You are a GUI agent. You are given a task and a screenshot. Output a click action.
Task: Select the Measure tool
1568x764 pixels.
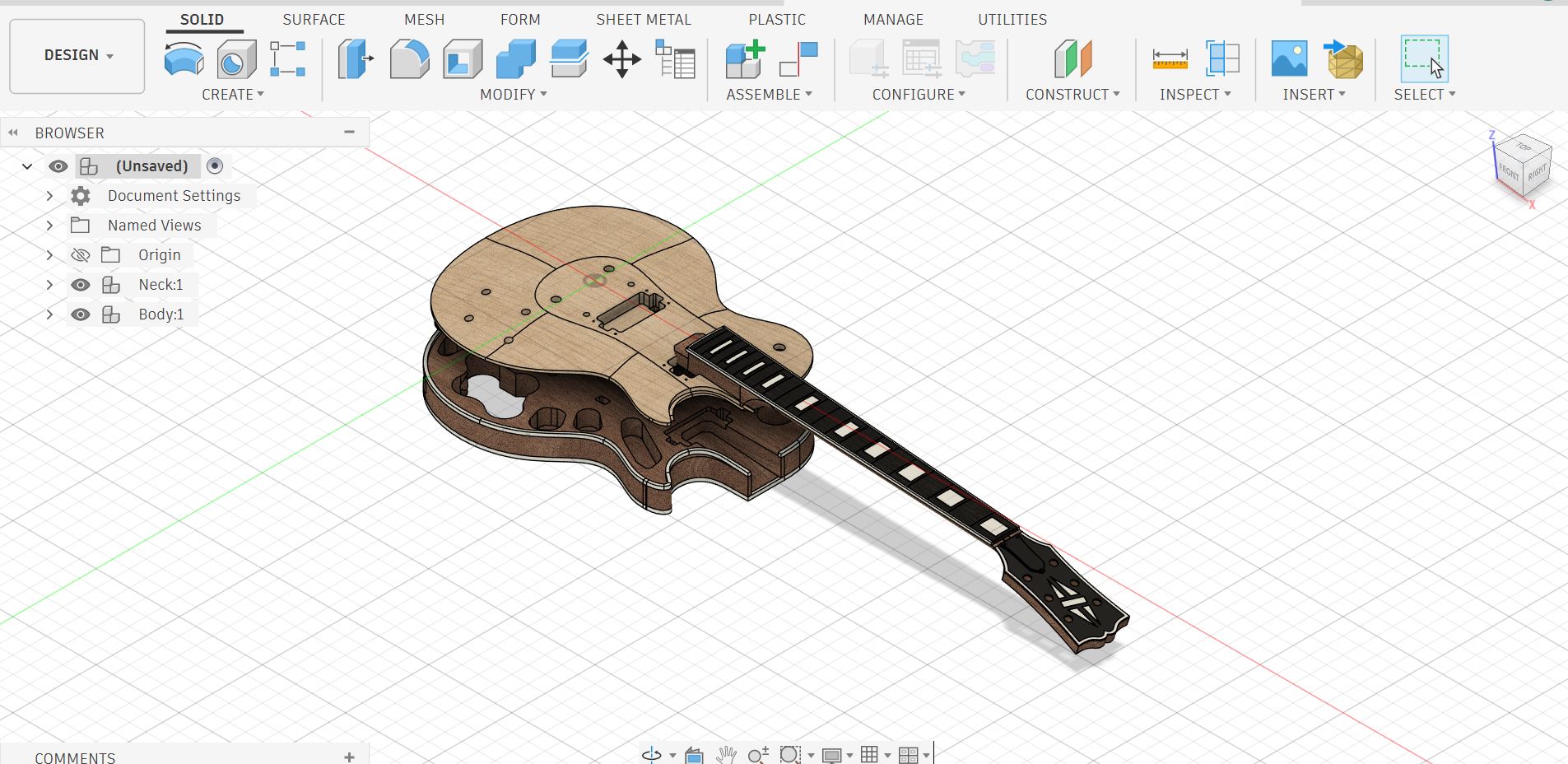point(1170,59)
